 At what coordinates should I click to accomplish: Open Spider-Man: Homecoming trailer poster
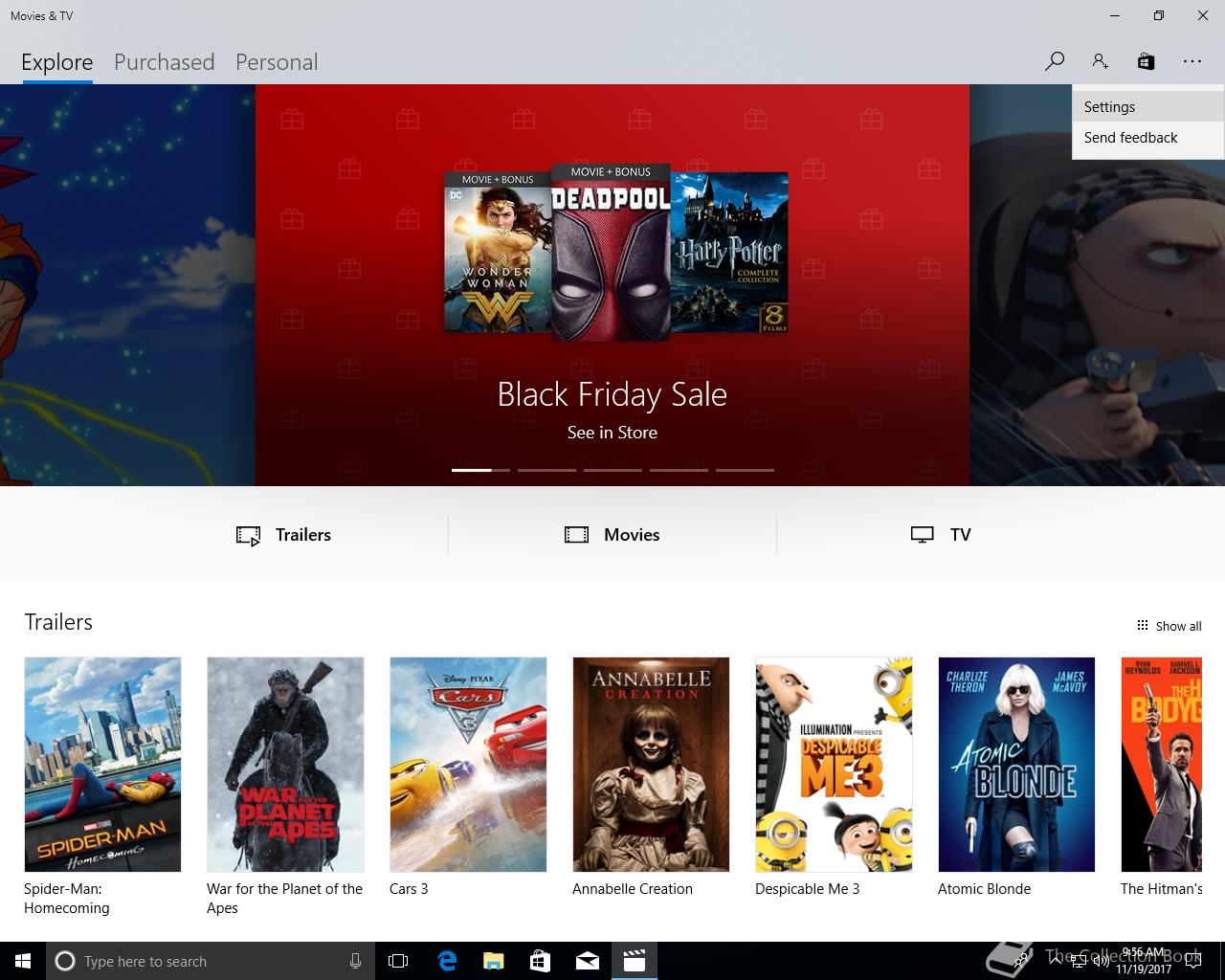point(102,764)
